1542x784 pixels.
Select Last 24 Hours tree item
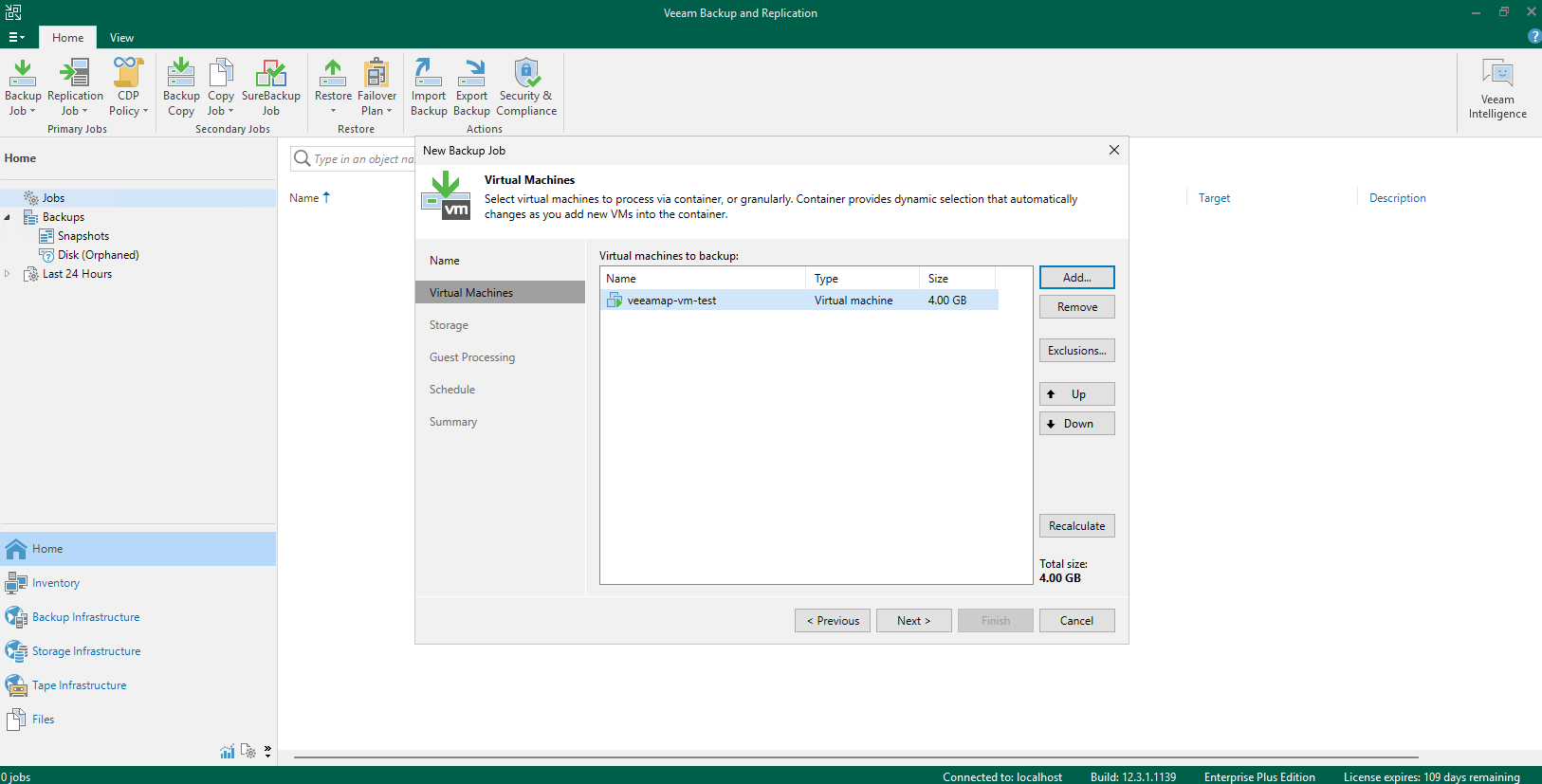coord(77,274)
